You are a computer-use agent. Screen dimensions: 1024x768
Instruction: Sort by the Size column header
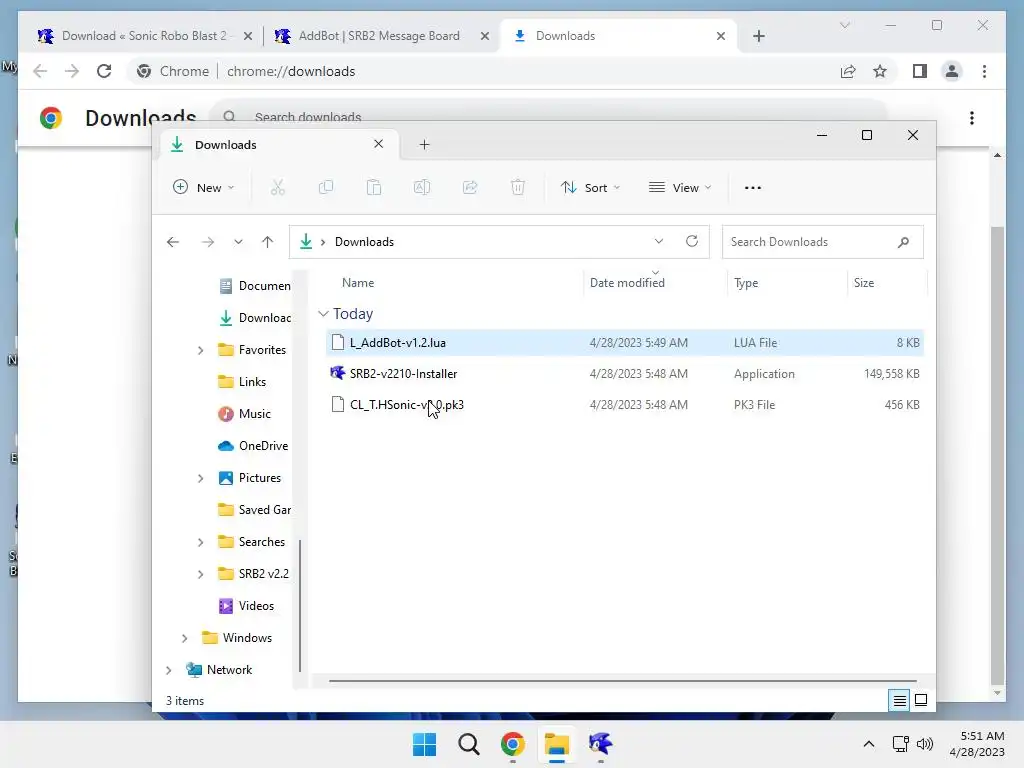pos(863,283)
